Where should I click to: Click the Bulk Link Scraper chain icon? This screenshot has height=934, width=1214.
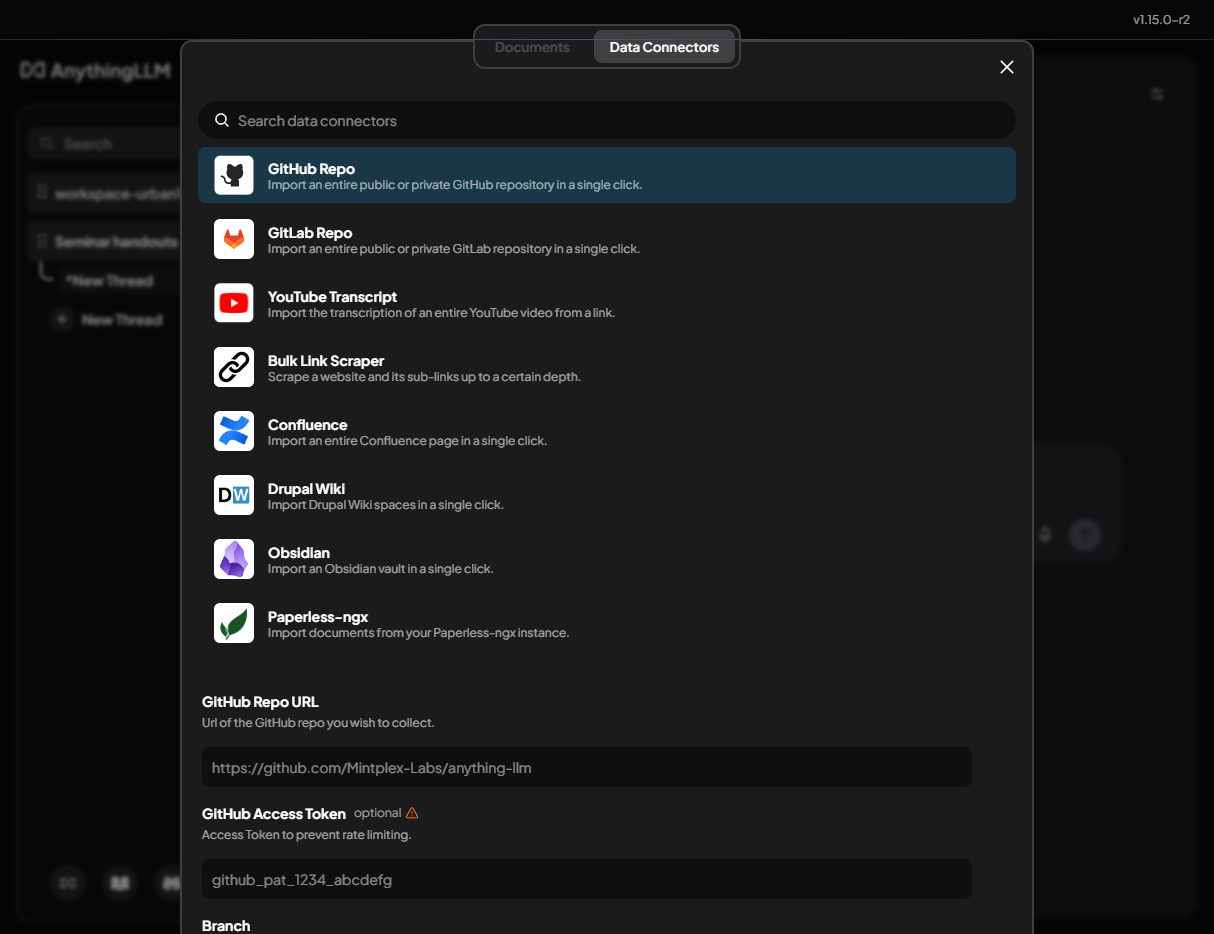pos(234,367)
